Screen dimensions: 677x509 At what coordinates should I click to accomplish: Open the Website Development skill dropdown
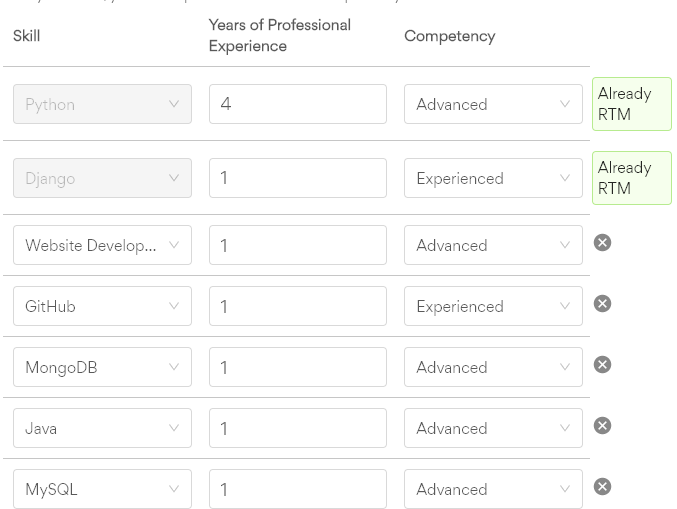click(x=102, y=245)
